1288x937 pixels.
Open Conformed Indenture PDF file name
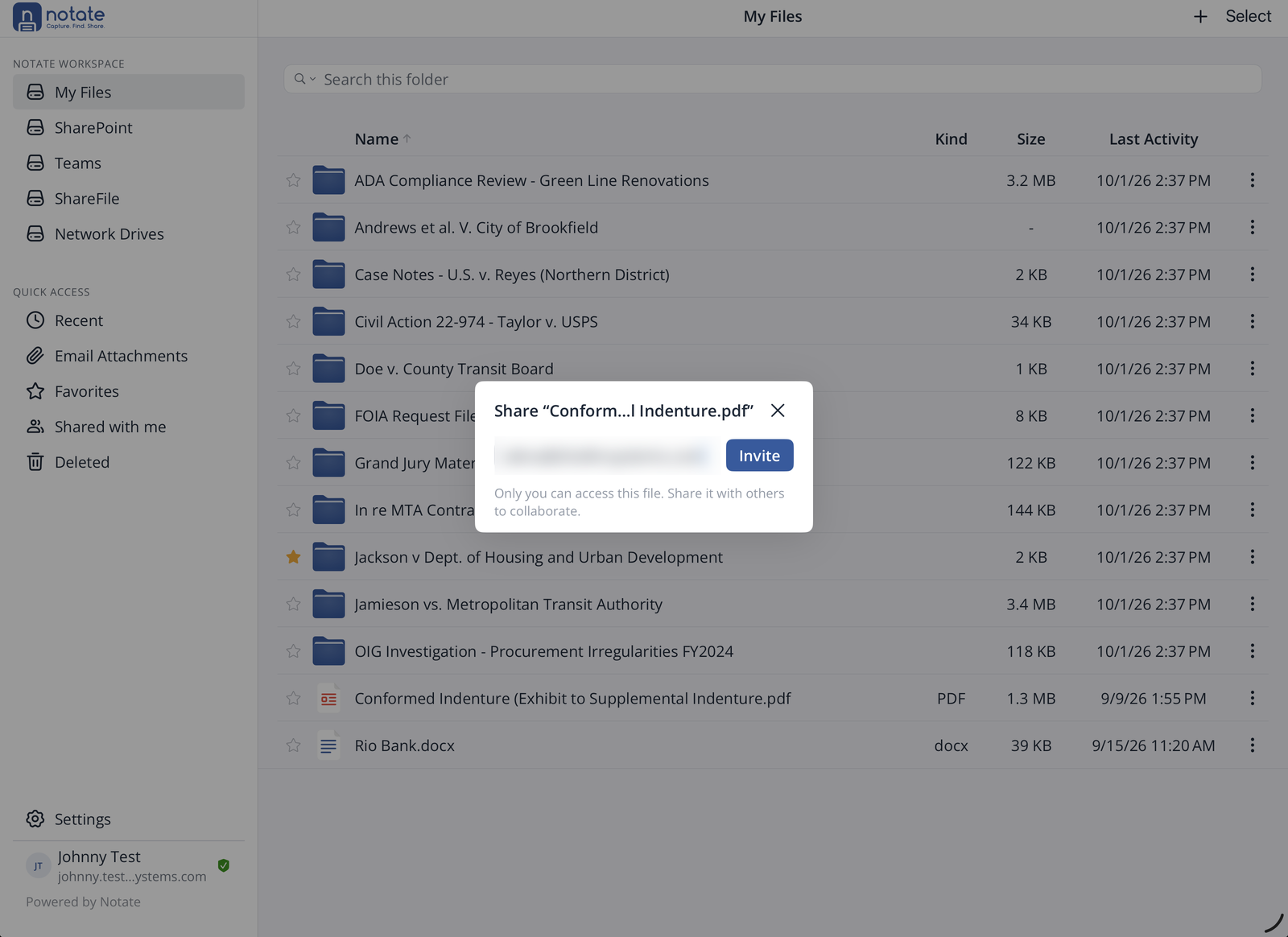point(572,698)
